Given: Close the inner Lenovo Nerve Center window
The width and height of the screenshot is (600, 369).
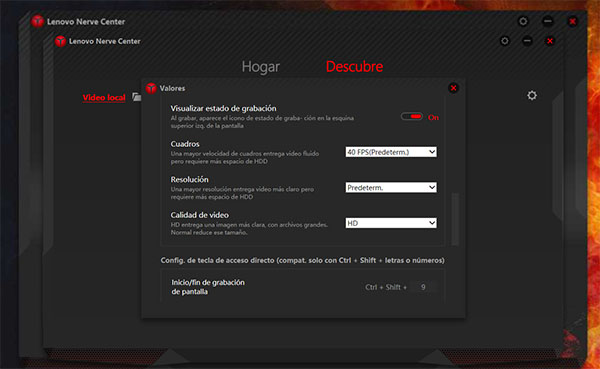Looking at the screenshot, I should coord(550,41).
